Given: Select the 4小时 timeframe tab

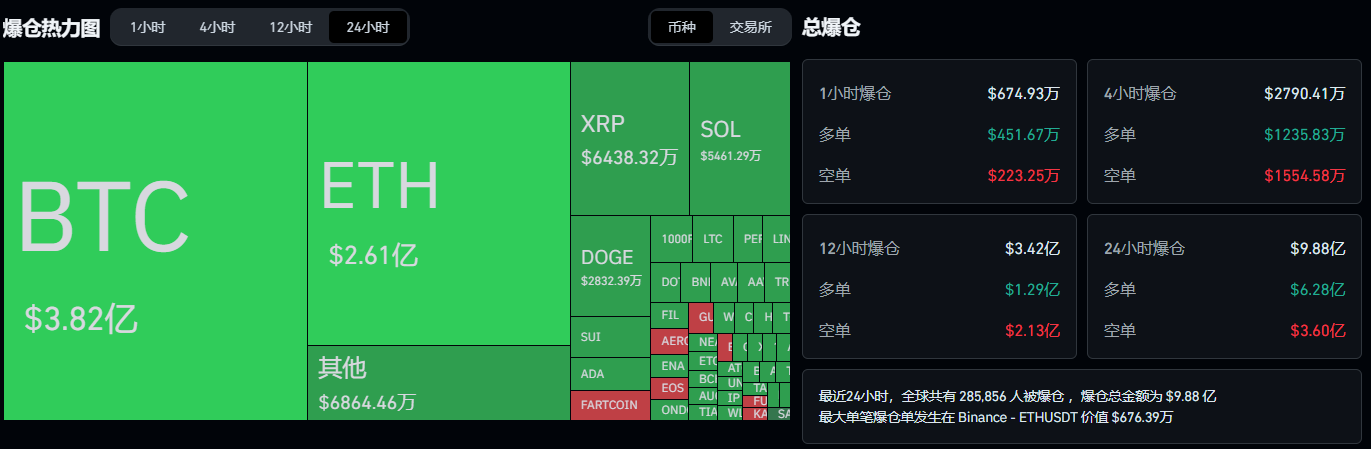Looking at the screenshot, I should click(217, 27).
